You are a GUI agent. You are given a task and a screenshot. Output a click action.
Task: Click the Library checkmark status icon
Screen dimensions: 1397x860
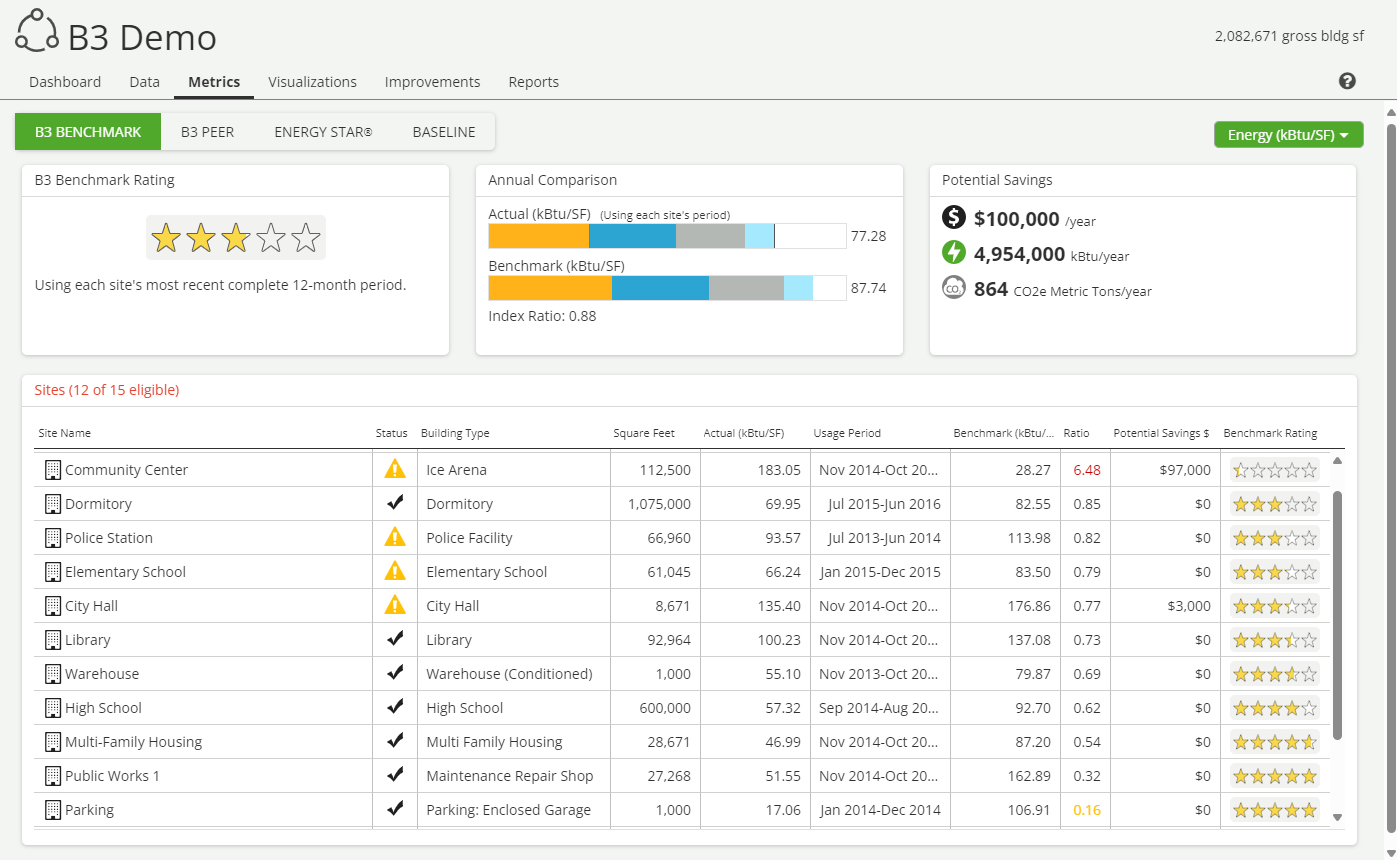point(395,639)
